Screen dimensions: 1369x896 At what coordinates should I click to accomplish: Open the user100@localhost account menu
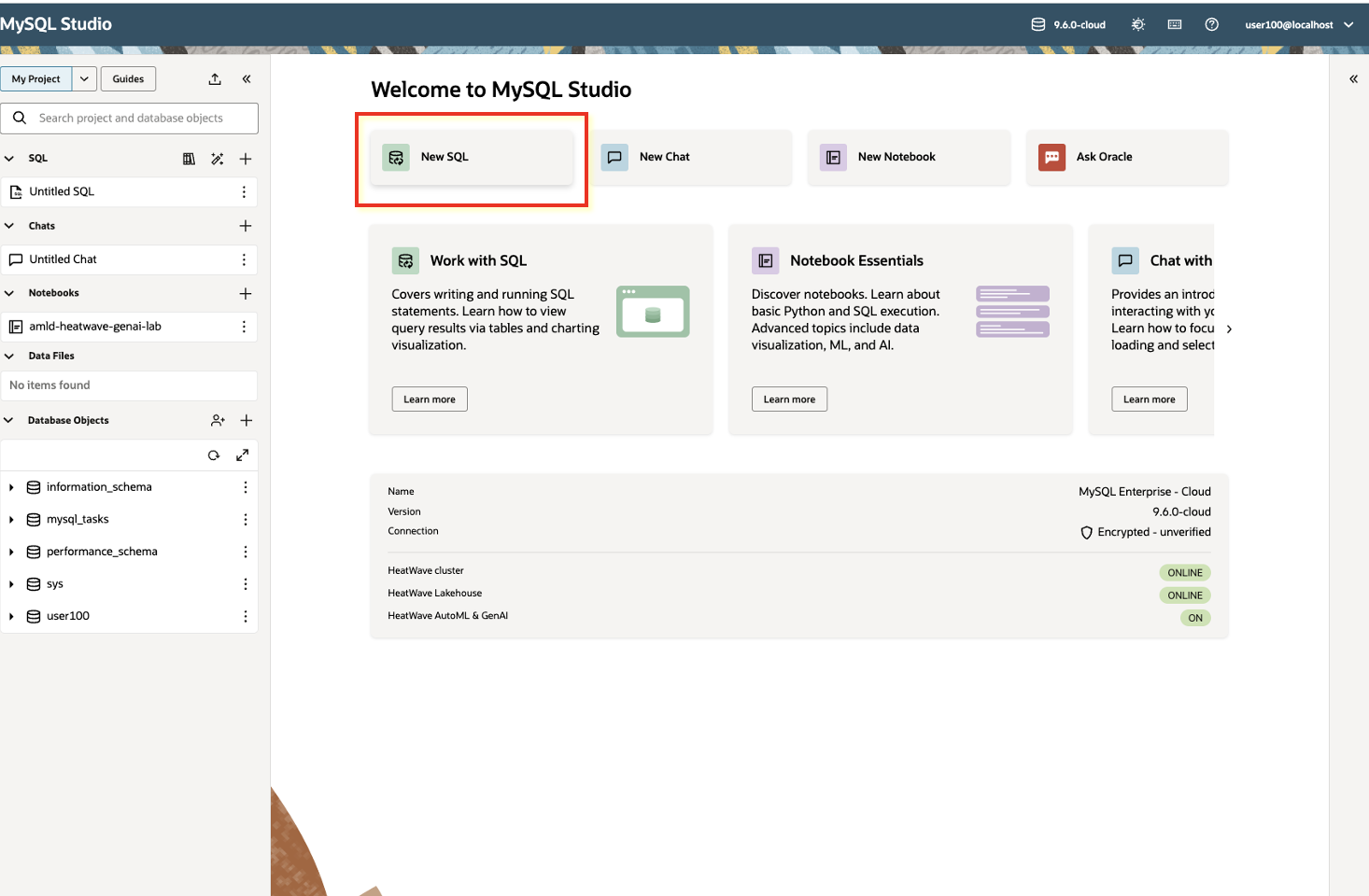pyautogui.click(x=1299, y=25)
